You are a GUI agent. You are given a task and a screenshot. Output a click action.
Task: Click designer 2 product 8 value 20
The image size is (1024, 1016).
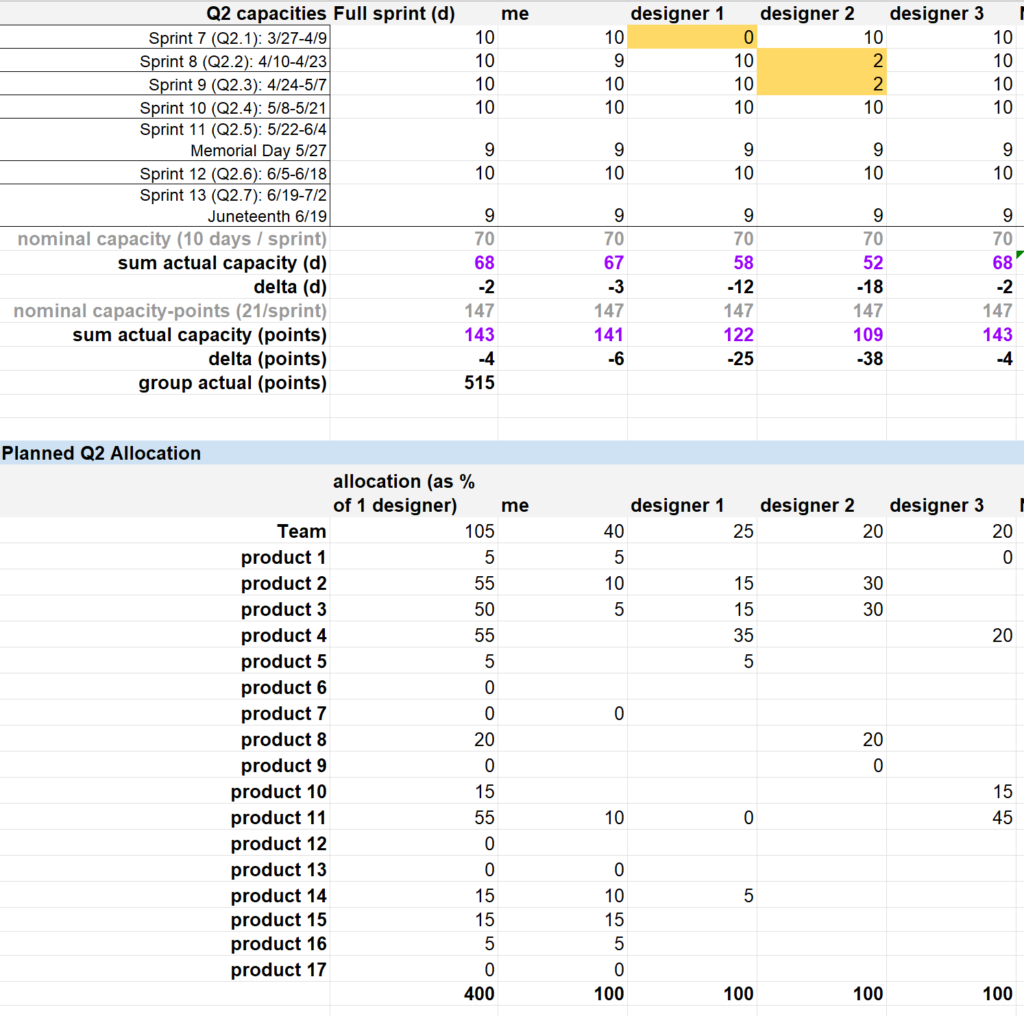pos(872,739)
